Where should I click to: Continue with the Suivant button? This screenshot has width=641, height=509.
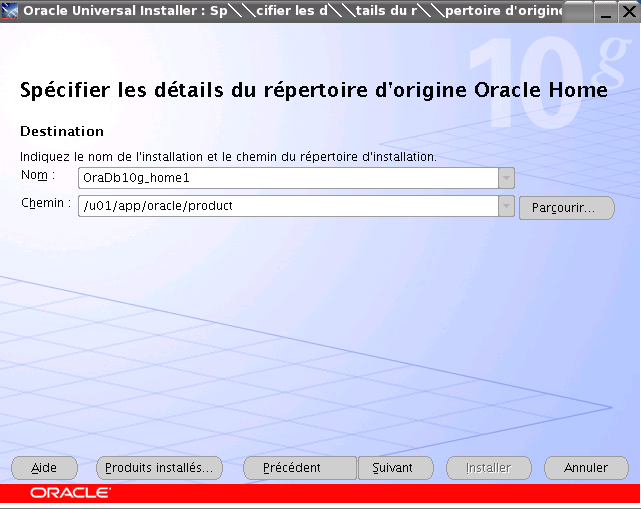click(x=396, y=468)
